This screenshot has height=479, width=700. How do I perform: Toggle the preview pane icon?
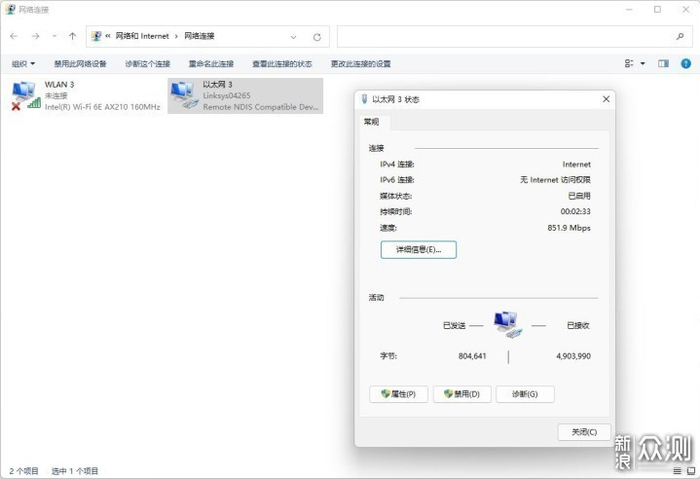pos(662,63)
